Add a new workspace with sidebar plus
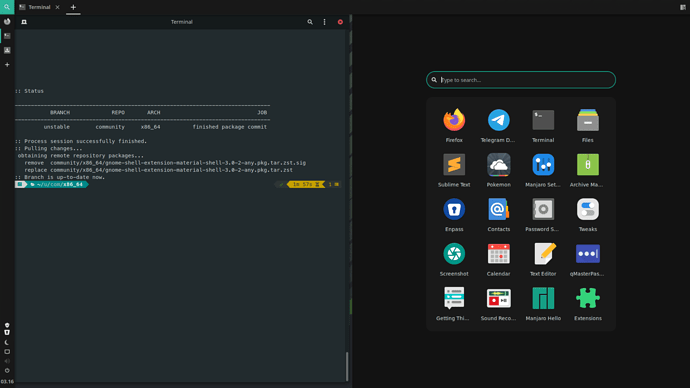 [x=7, y=65]
